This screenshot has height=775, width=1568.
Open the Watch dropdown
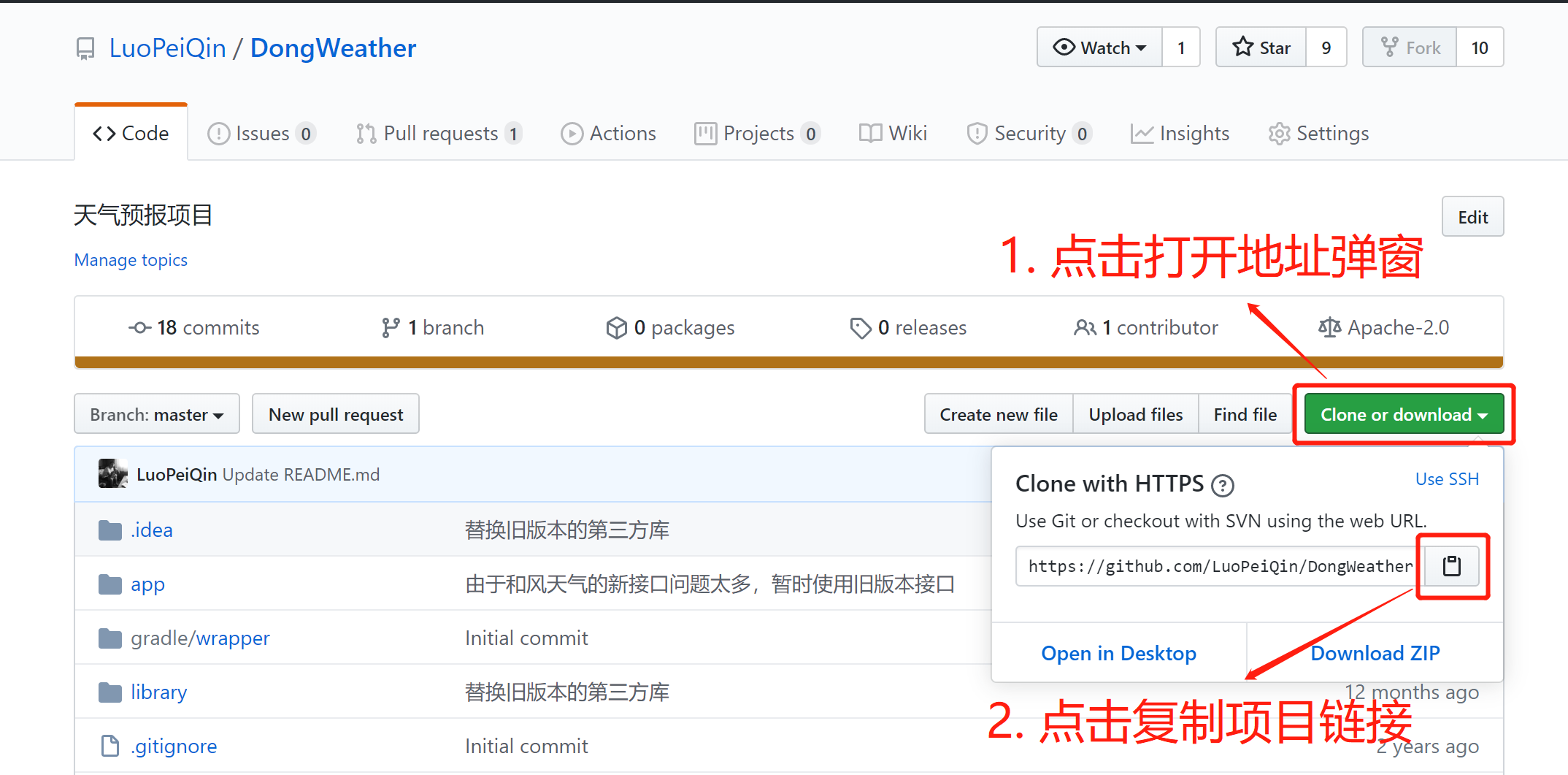coord(1099,47)
